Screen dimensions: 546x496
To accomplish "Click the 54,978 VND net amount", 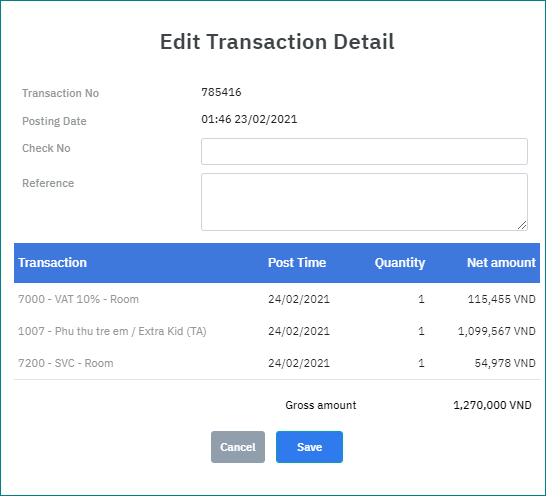I will pos(505,363).
